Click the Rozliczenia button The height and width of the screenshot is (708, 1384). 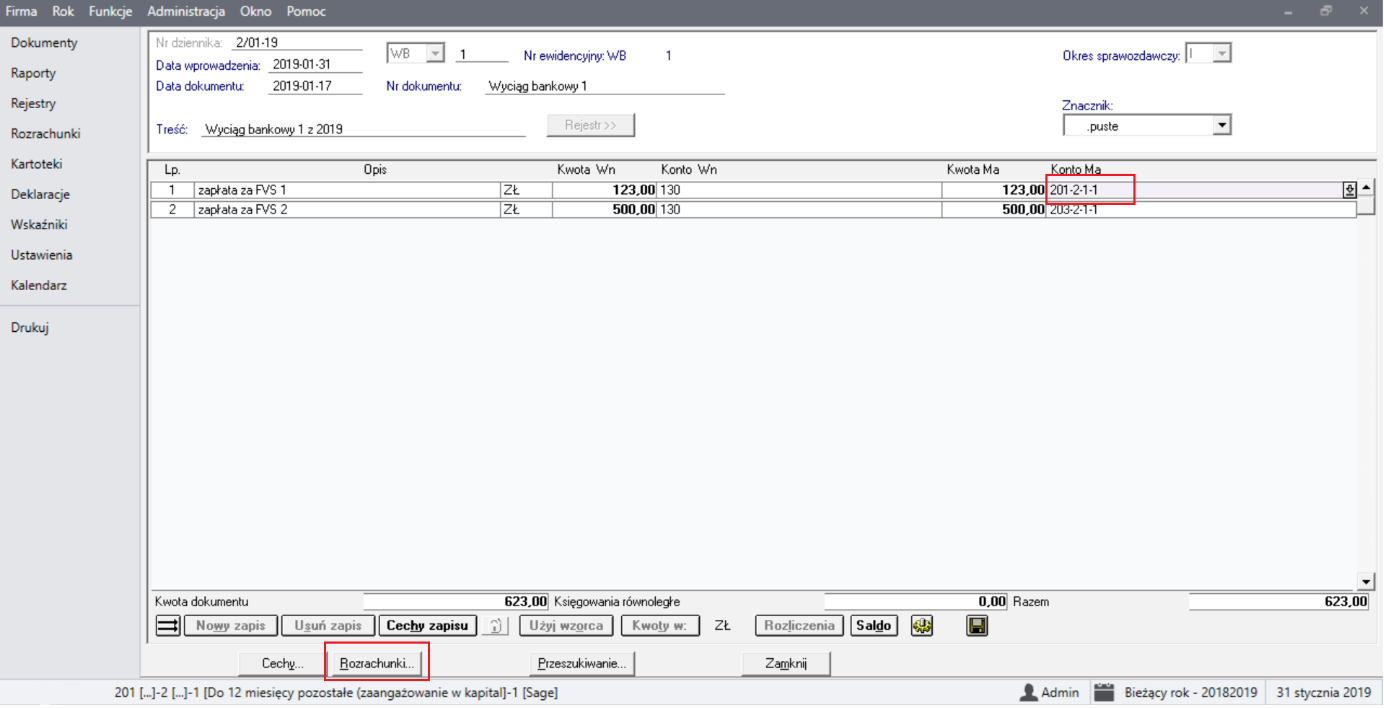pyautogui.click(x=800, y=626)
